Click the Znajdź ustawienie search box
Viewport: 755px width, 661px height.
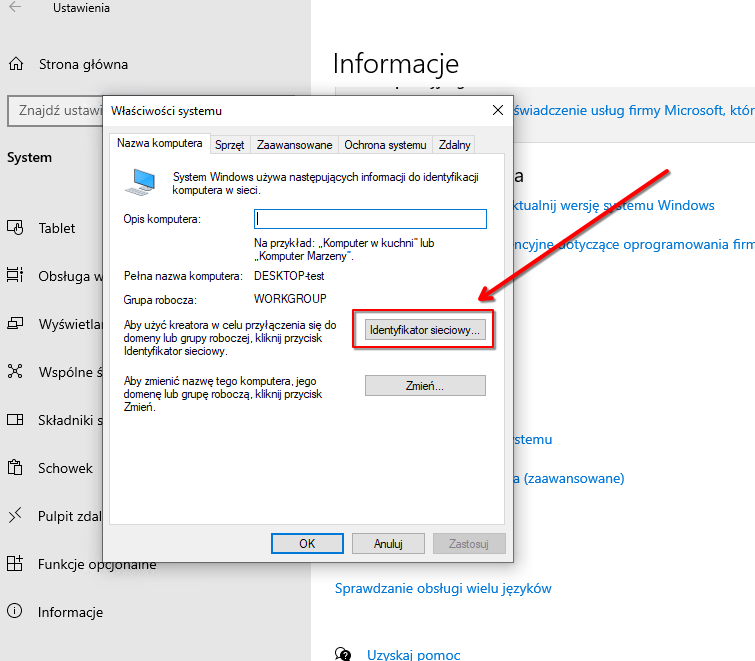(55, 110)
